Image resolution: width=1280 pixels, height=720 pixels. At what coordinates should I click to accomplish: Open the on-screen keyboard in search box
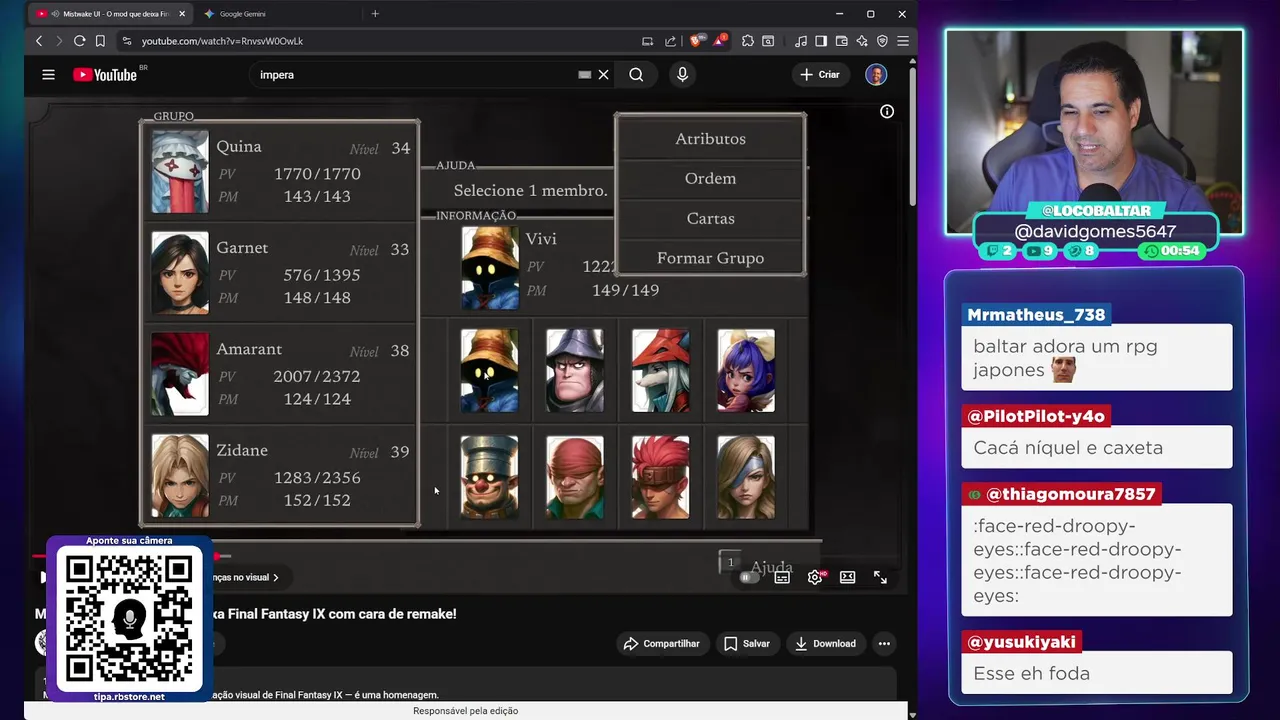[585, 74]
